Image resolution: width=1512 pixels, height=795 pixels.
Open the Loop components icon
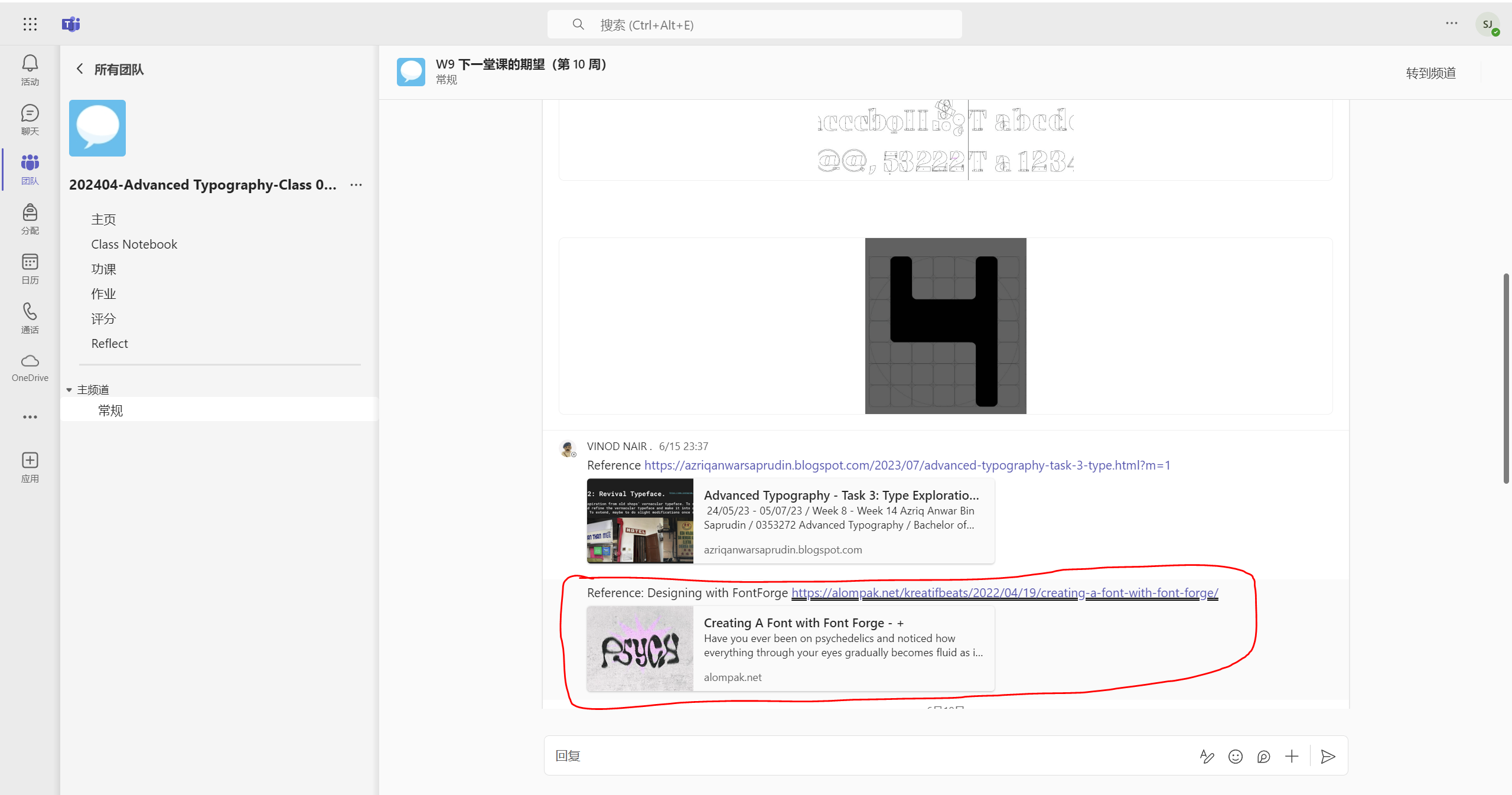[x=1264, y=757]
